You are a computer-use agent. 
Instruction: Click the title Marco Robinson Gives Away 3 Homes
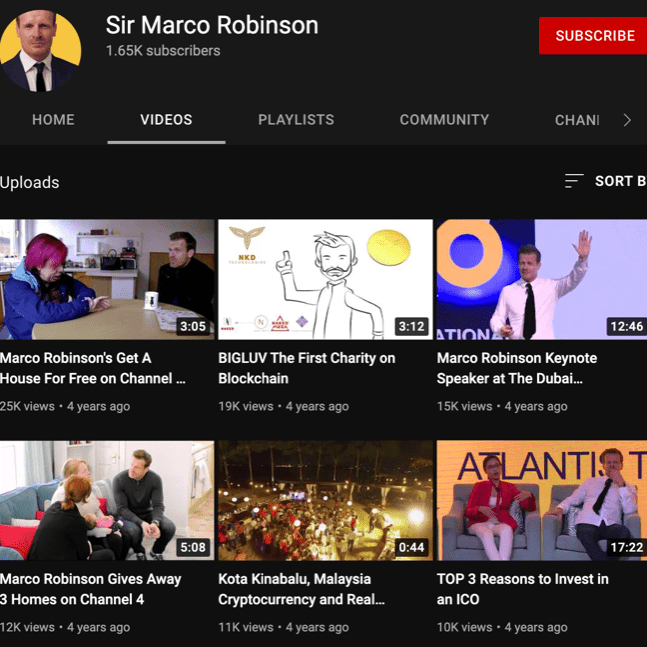[90, 589]
